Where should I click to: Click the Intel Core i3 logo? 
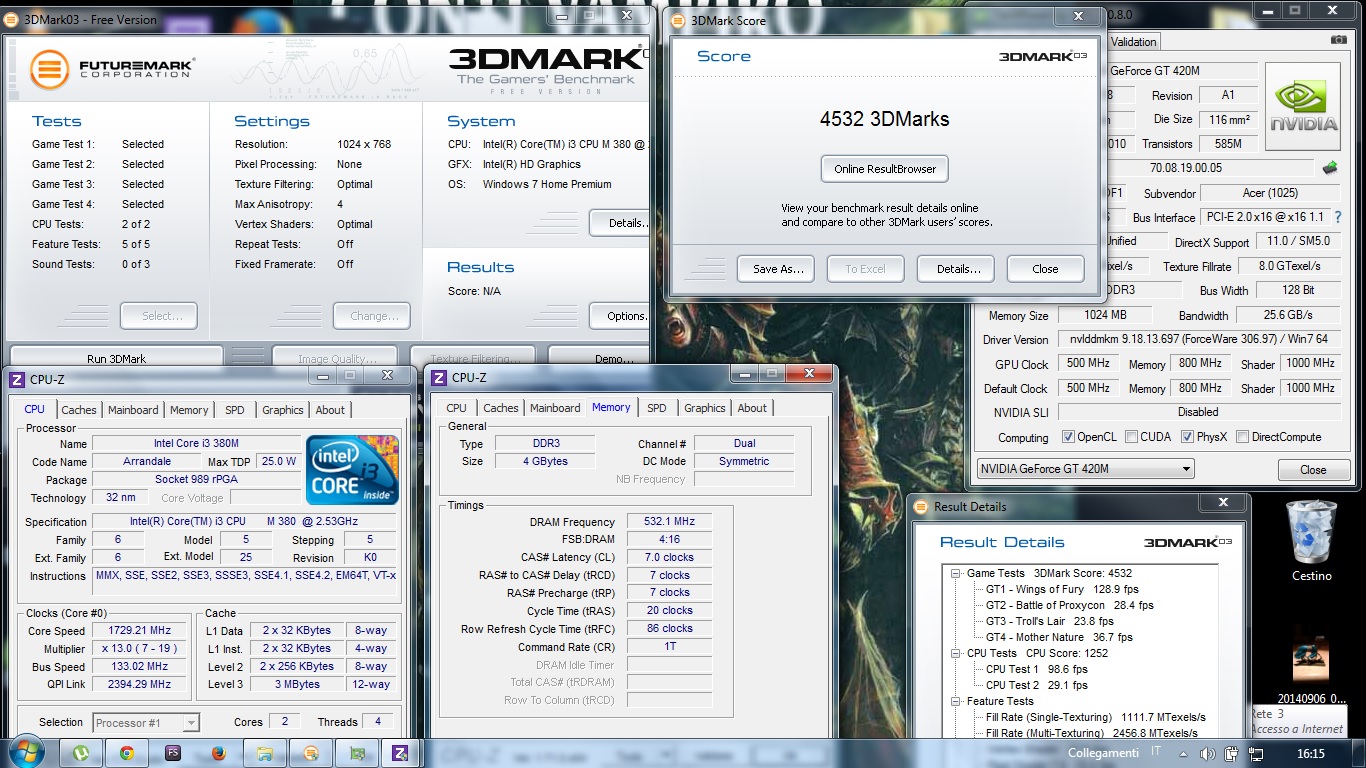(x=353, y=470)
